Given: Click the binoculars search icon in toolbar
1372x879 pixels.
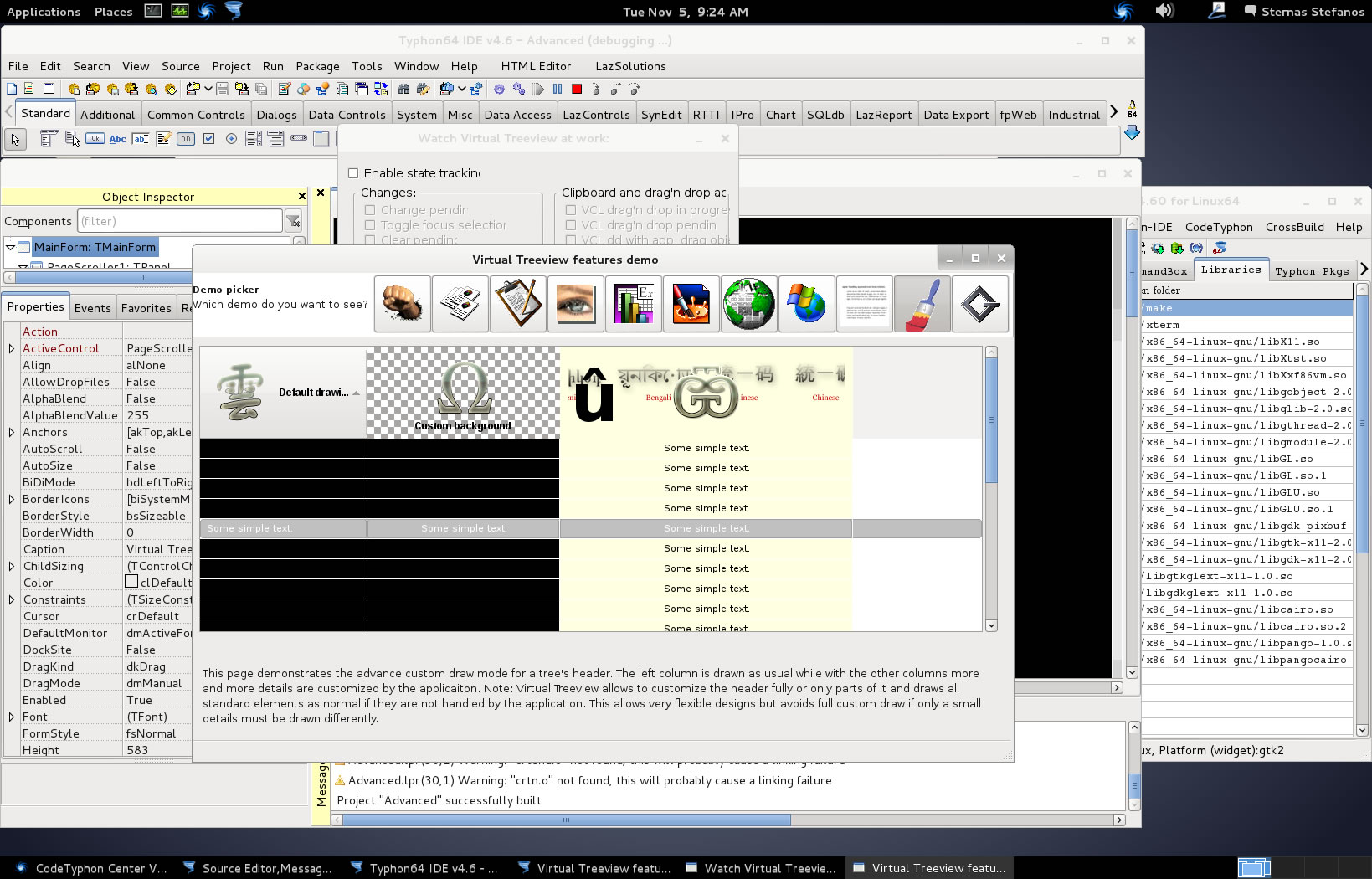Looking at the screenshot, I should [403, 89].
